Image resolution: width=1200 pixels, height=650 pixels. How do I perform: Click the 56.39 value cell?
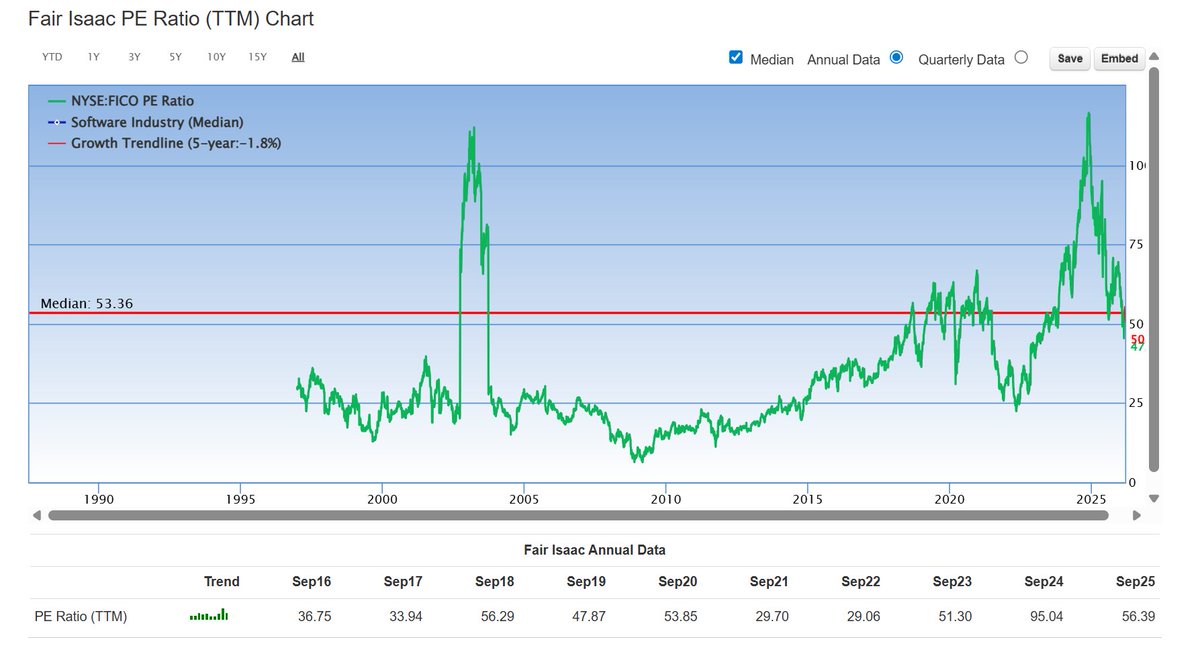[1139, 616]
